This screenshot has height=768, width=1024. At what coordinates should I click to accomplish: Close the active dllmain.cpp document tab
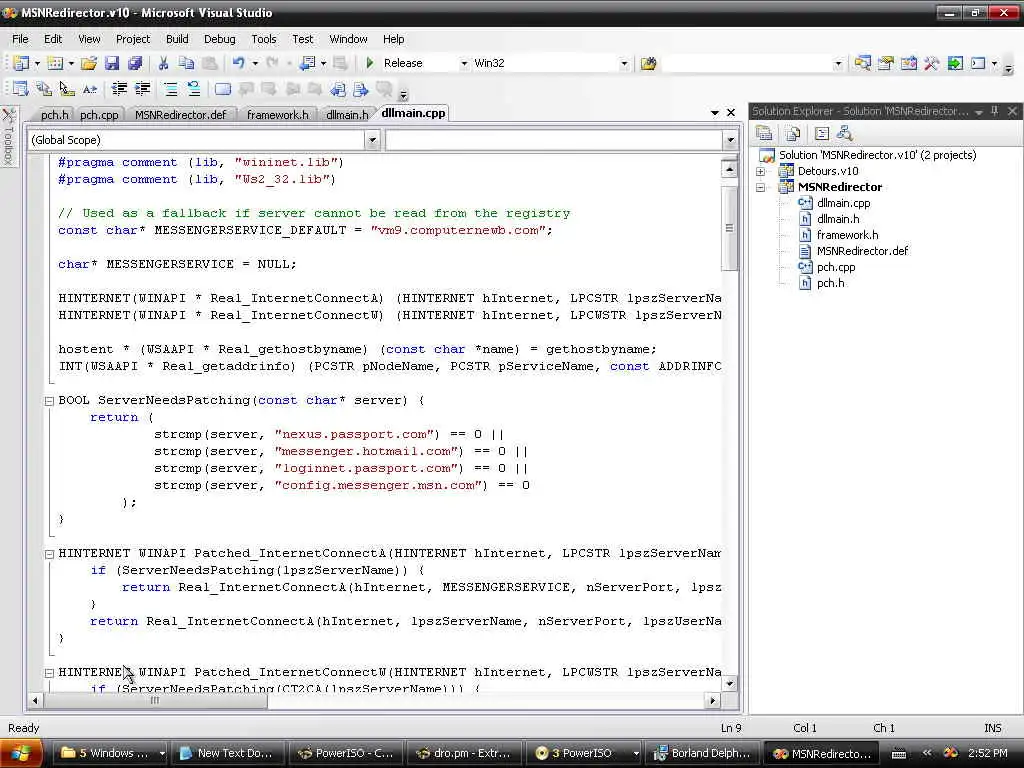(731, 113)
